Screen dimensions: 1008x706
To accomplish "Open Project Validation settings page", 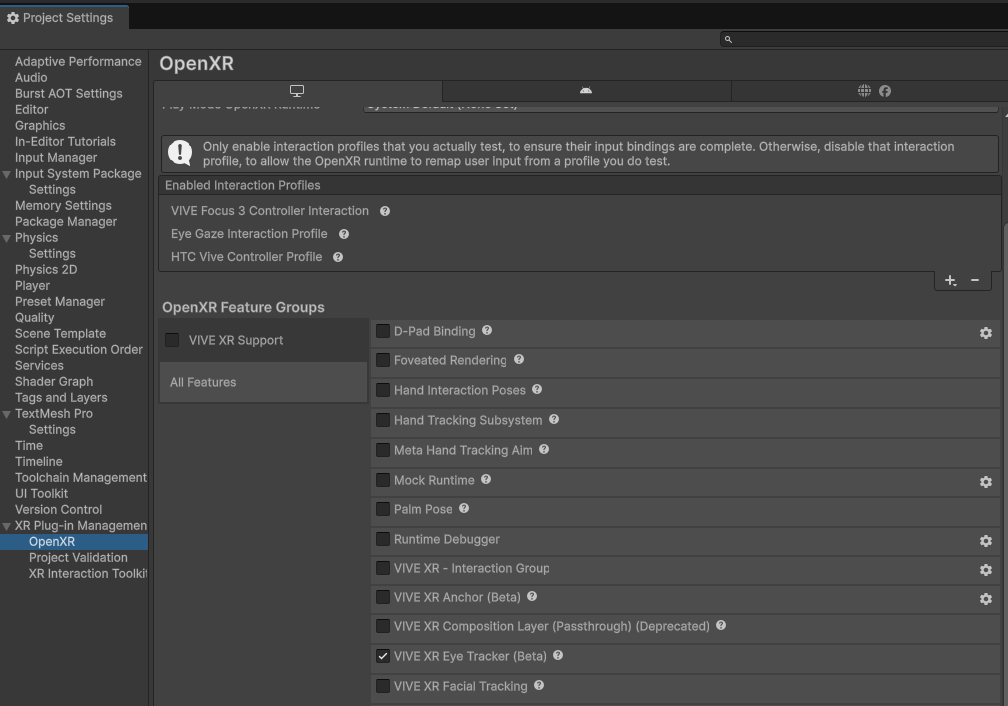I will pyautogui.click(x=78, y=558).
